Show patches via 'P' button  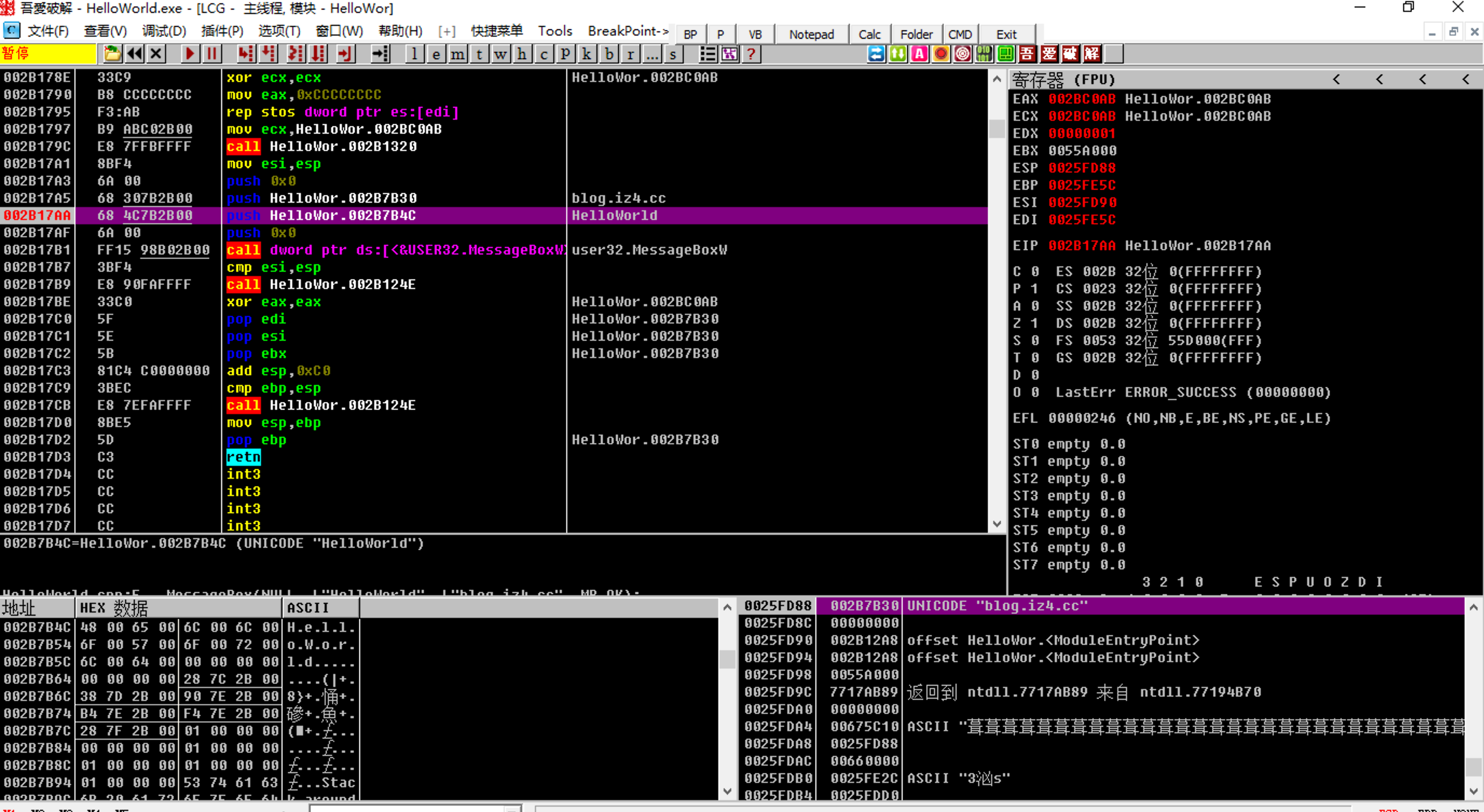(x=565, y=54)
